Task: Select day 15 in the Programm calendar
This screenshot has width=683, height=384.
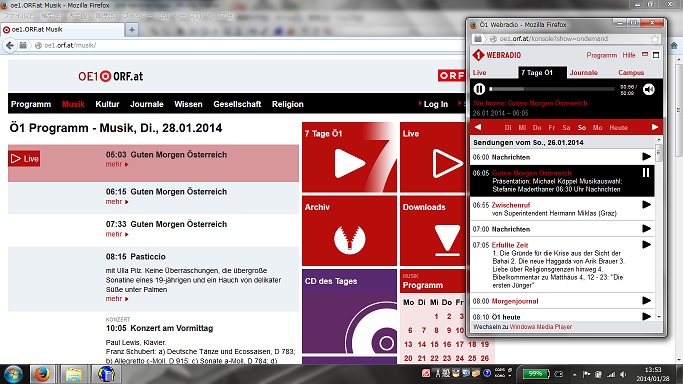Action: click(434, 344)
